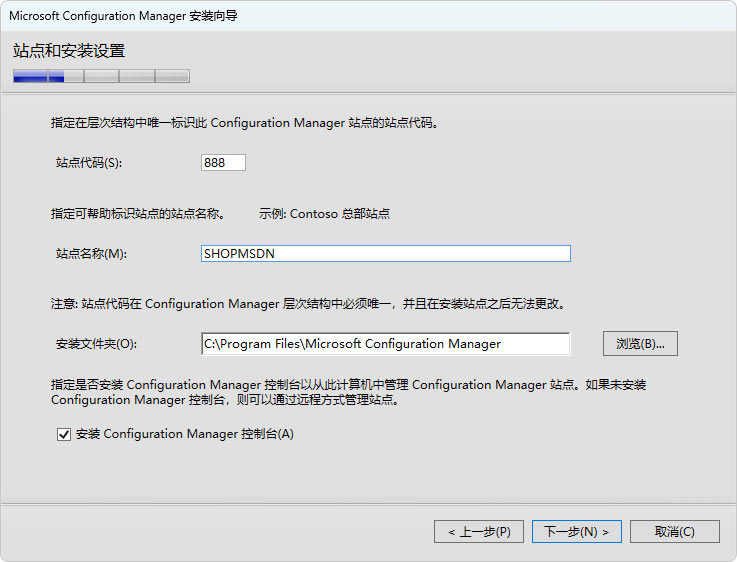Go back with the 上一步(P) button

(x=479, y=531)
